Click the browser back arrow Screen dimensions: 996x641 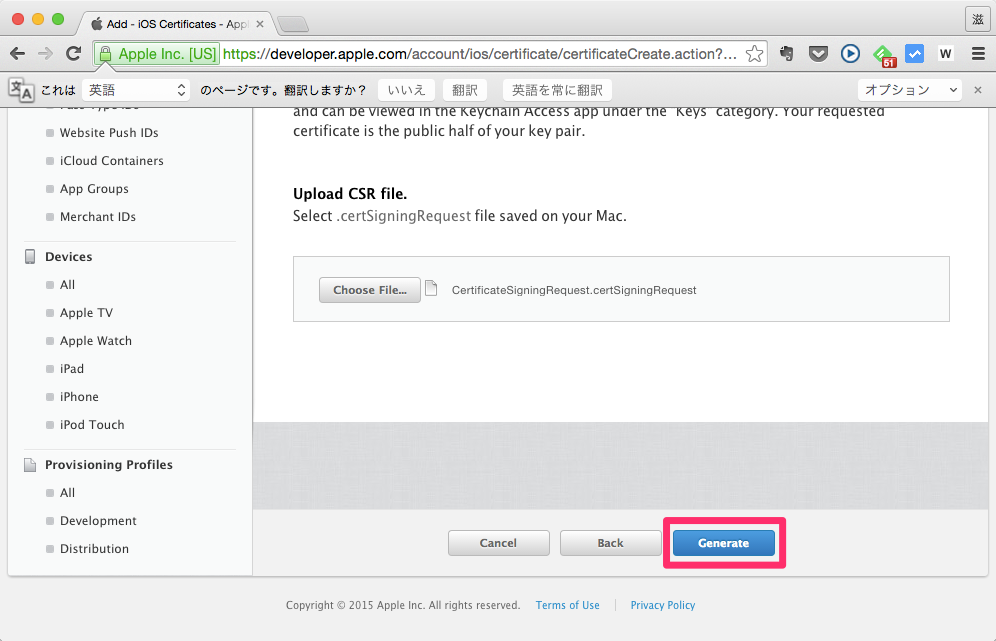click(x=18, y=54)
